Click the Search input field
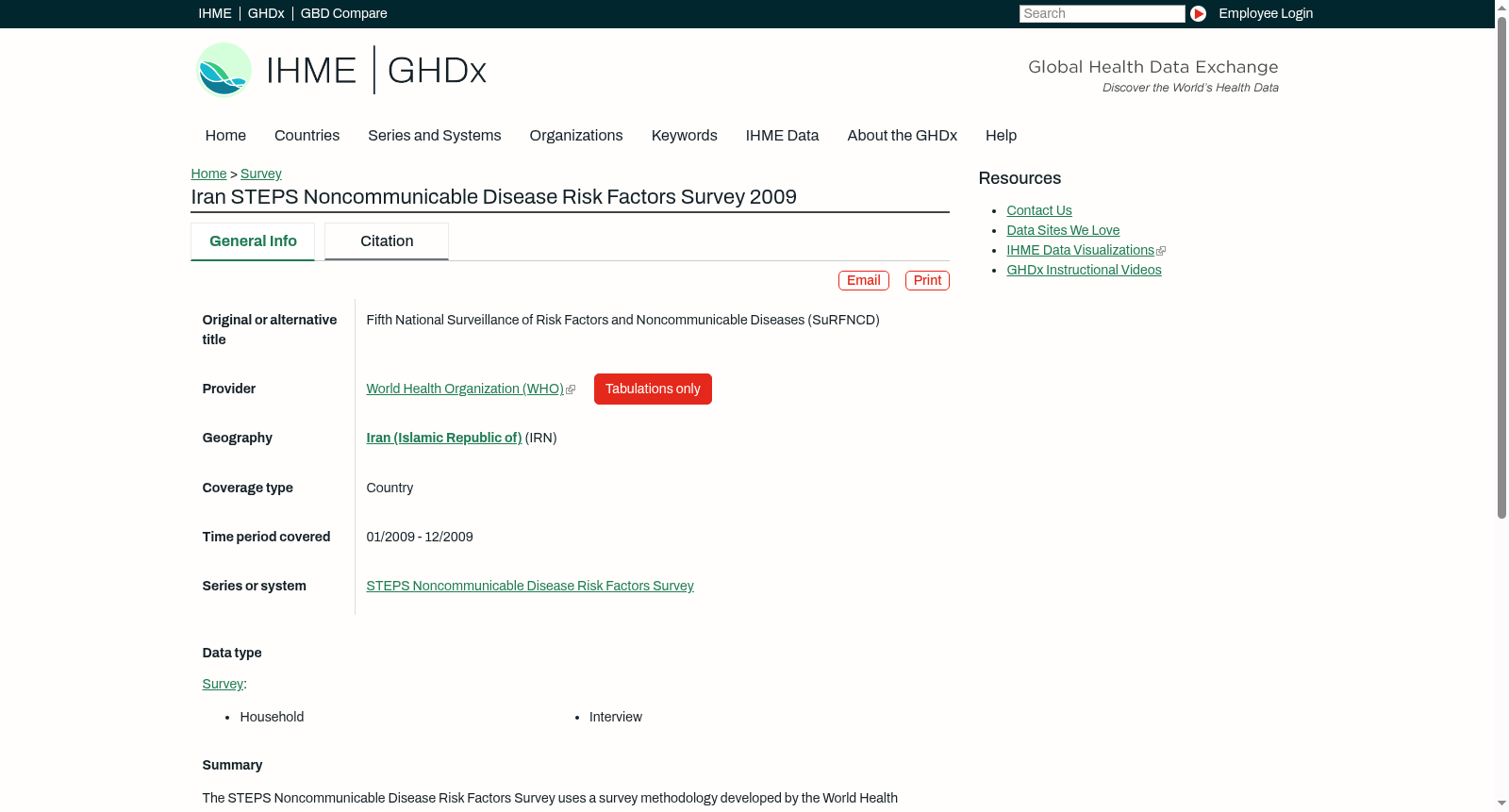 1102,14
